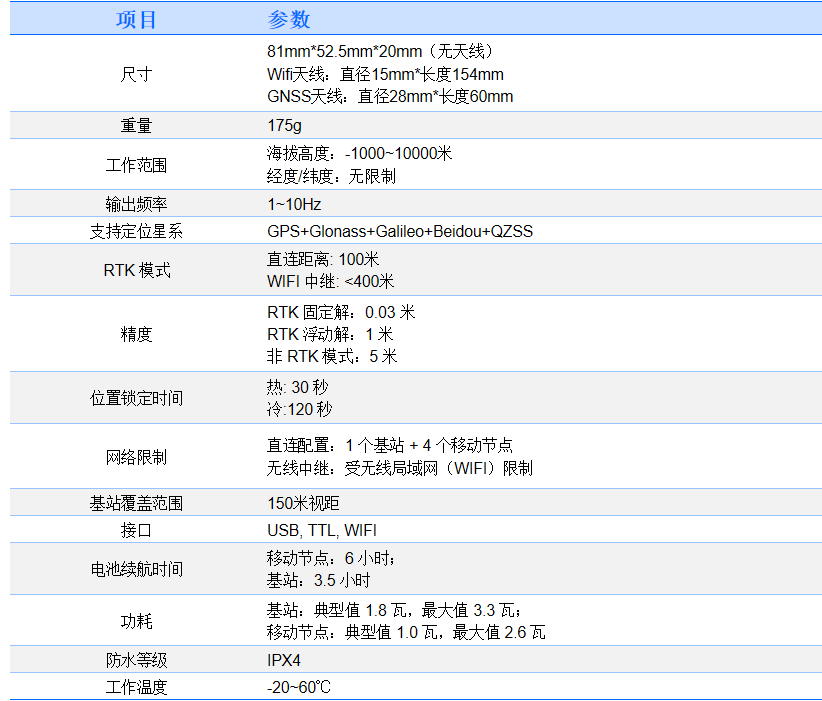Select the 电池续航时间 row label
The height and width of the screenshot is (701, 822).
click(x=136, y=569)
